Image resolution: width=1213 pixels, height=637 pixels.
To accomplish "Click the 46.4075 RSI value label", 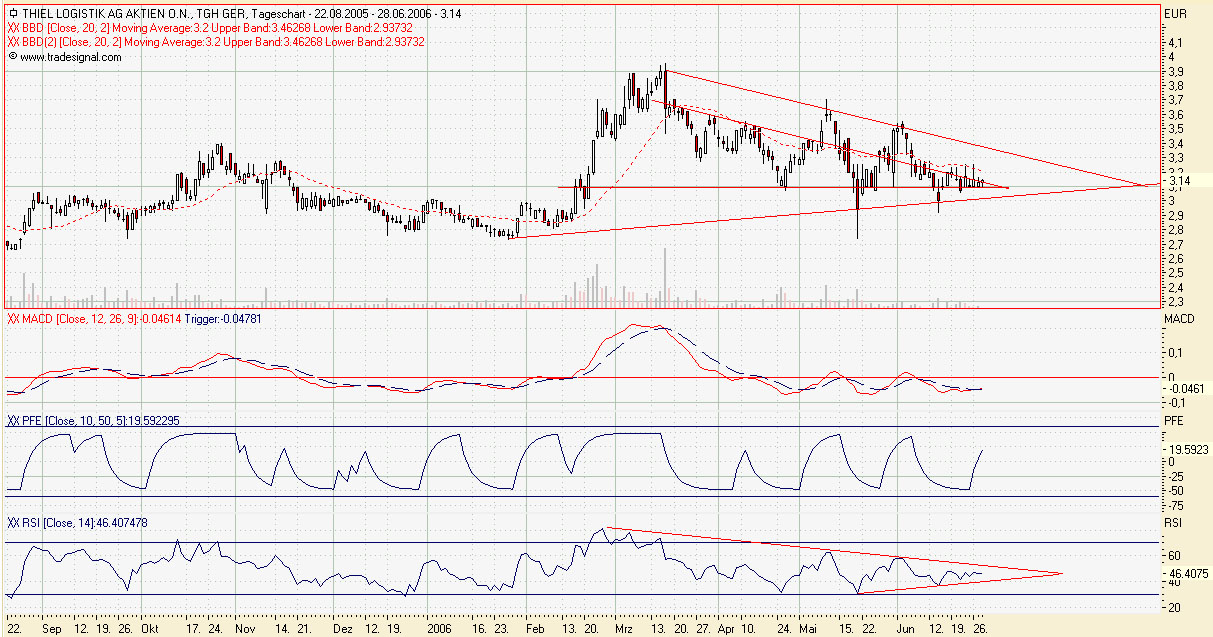I will point(1186,575).
